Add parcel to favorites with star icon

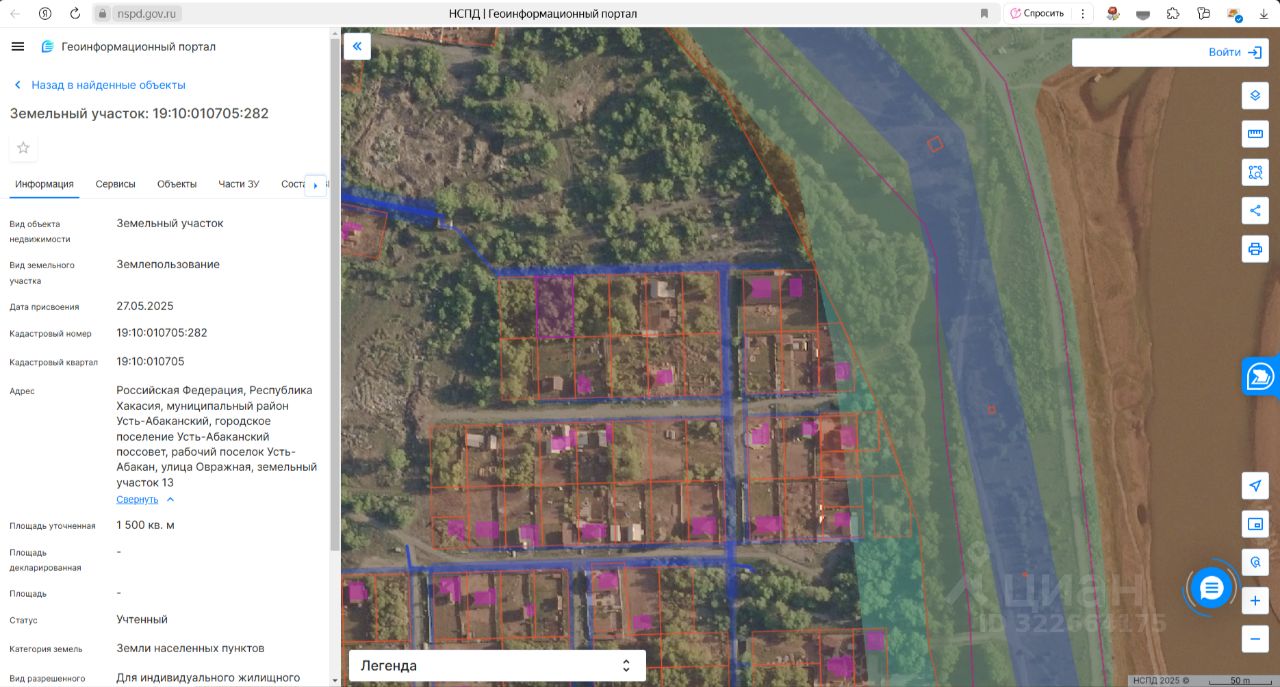tap(23, 148)
